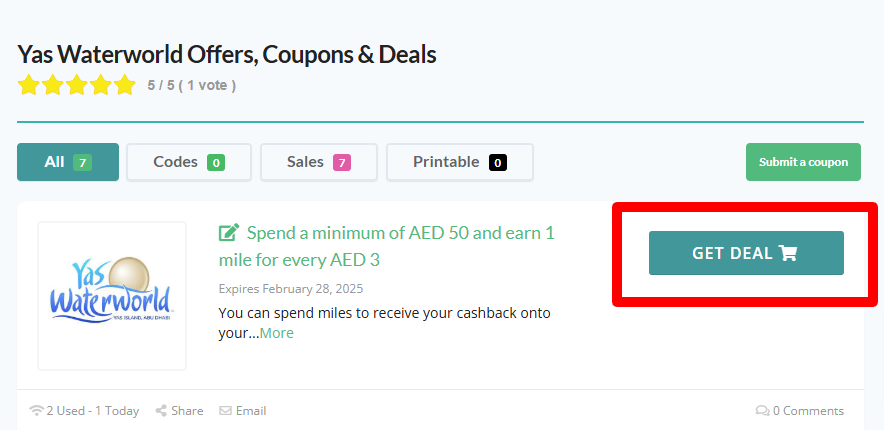The image size is (884, 430).
Task: Show Printable coupons tab
Action: pos(459,162)
